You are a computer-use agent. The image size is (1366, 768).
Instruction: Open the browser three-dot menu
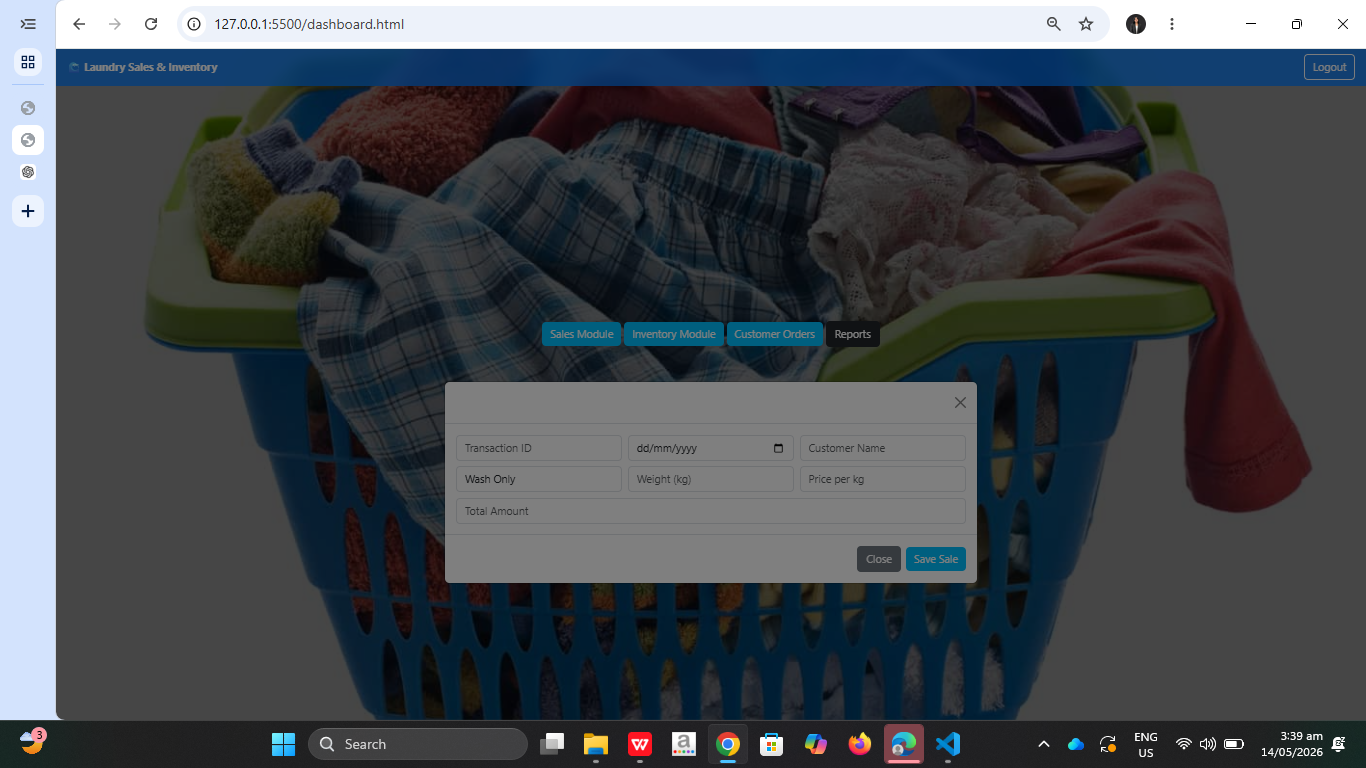(1172, 24)
